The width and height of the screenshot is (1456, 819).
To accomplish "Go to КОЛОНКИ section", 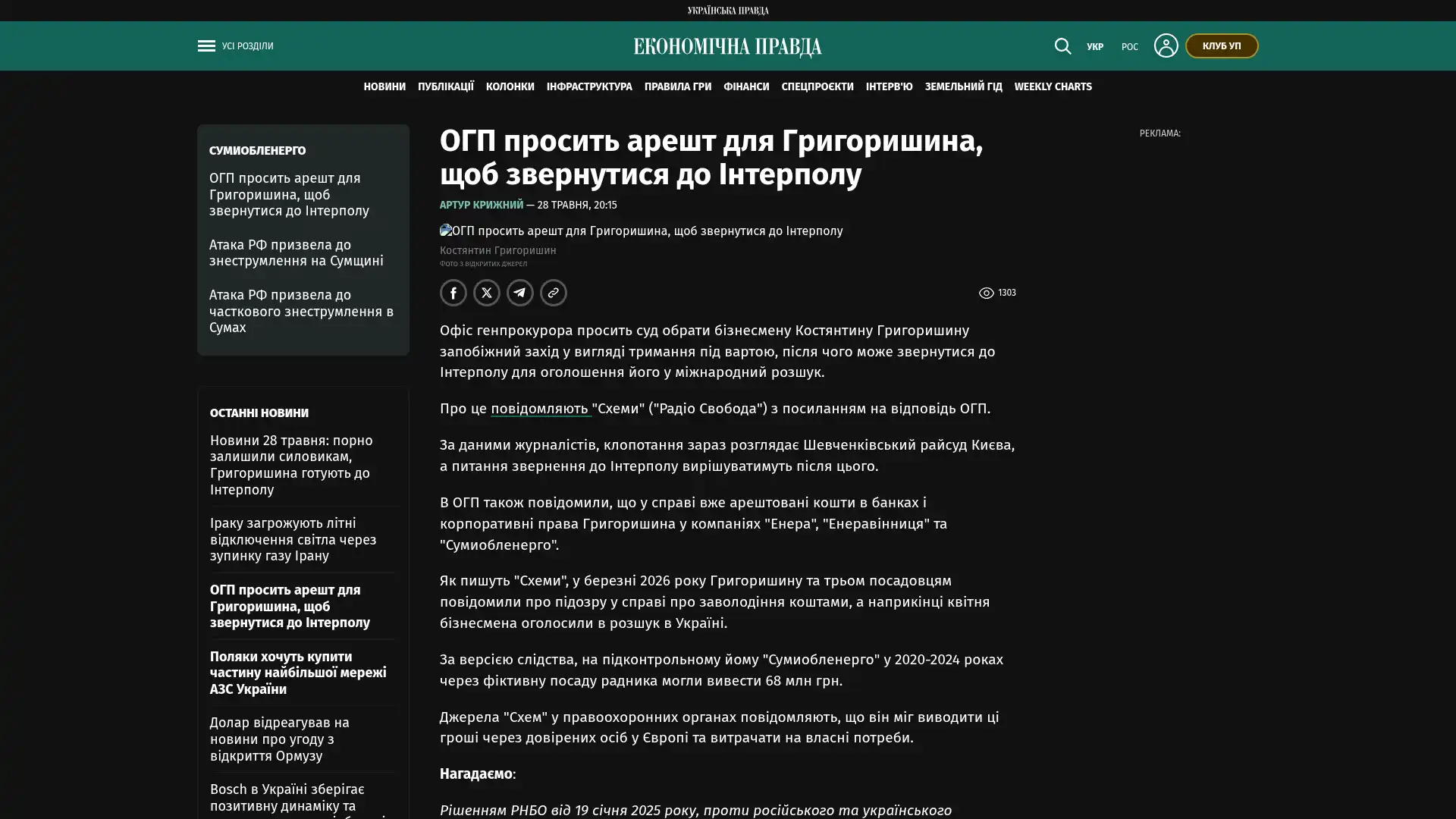I will pyautogui.click(x=510, y=87).
